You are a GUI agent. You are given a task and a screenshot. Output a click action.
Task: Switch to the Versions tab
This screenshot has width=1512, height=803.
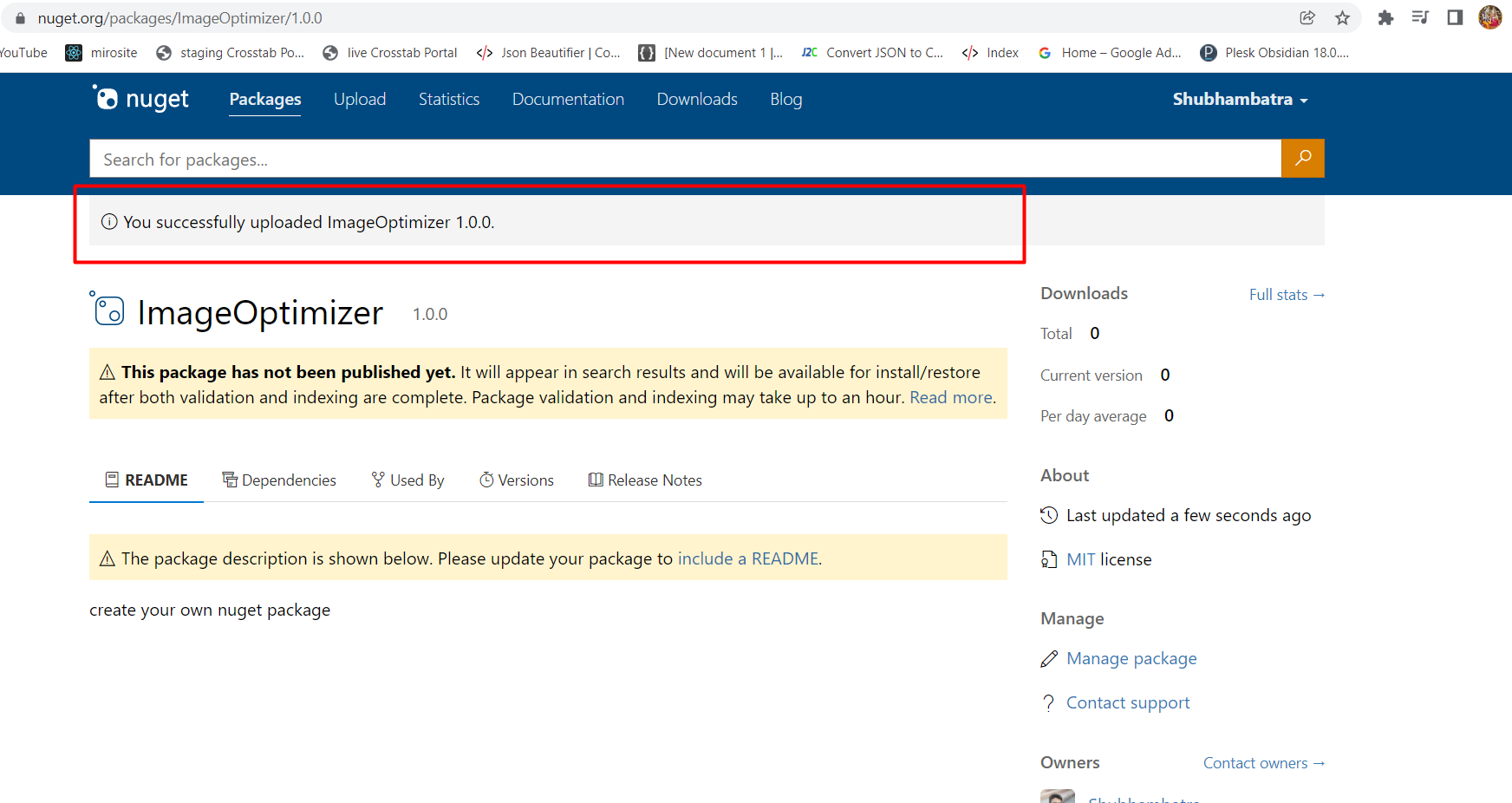(517, 480)
